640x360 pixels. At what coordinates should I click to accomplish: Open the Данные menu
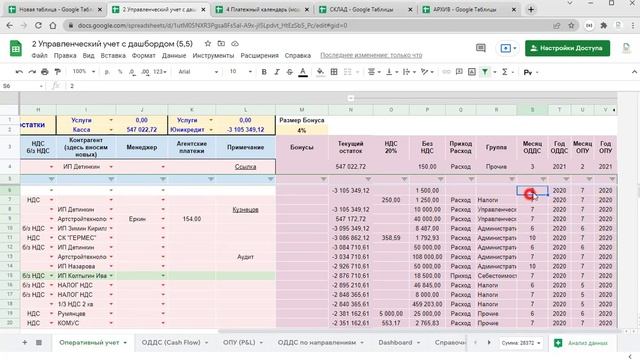tap(174, 55)
